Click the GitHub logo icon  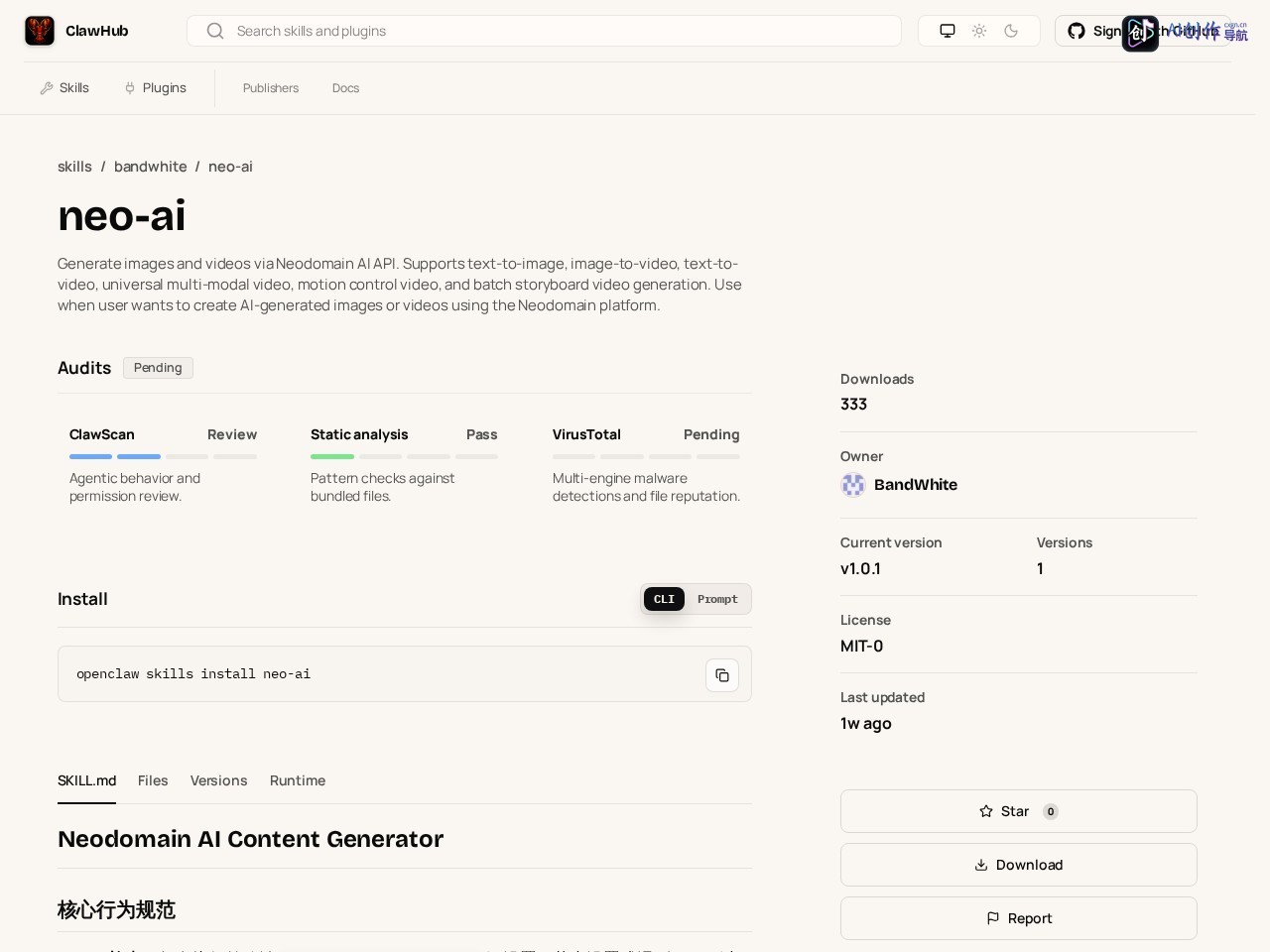[1077, 31]
